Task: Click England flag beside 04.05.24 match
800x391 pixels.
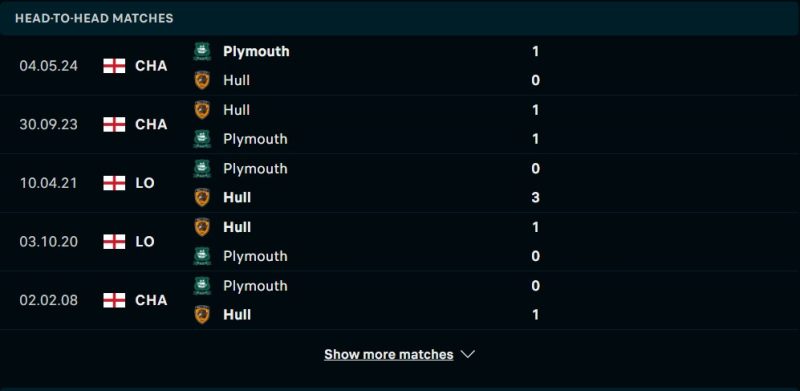Action: (x=114, y=66)
